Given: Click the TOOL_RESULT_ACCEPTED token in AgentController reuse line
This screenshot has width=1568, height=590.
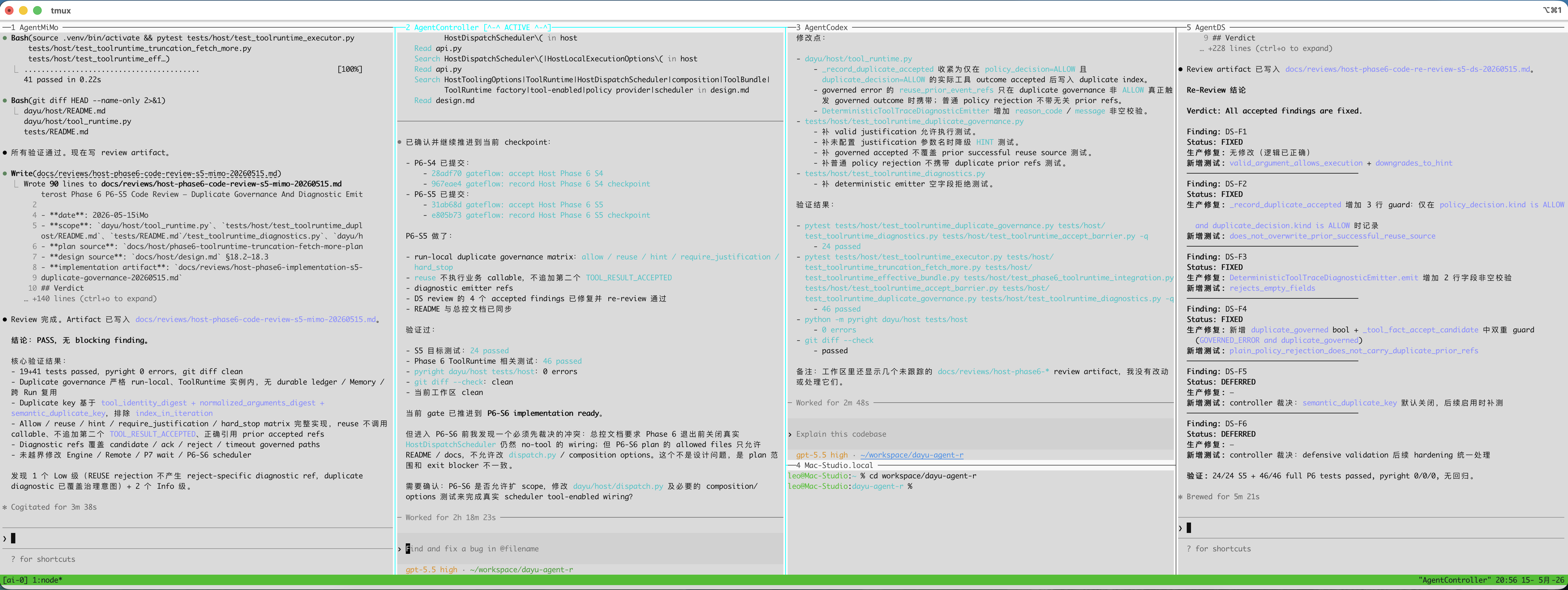Looking at the screenshot, I should pyautogui.click(x=629, y=278).
